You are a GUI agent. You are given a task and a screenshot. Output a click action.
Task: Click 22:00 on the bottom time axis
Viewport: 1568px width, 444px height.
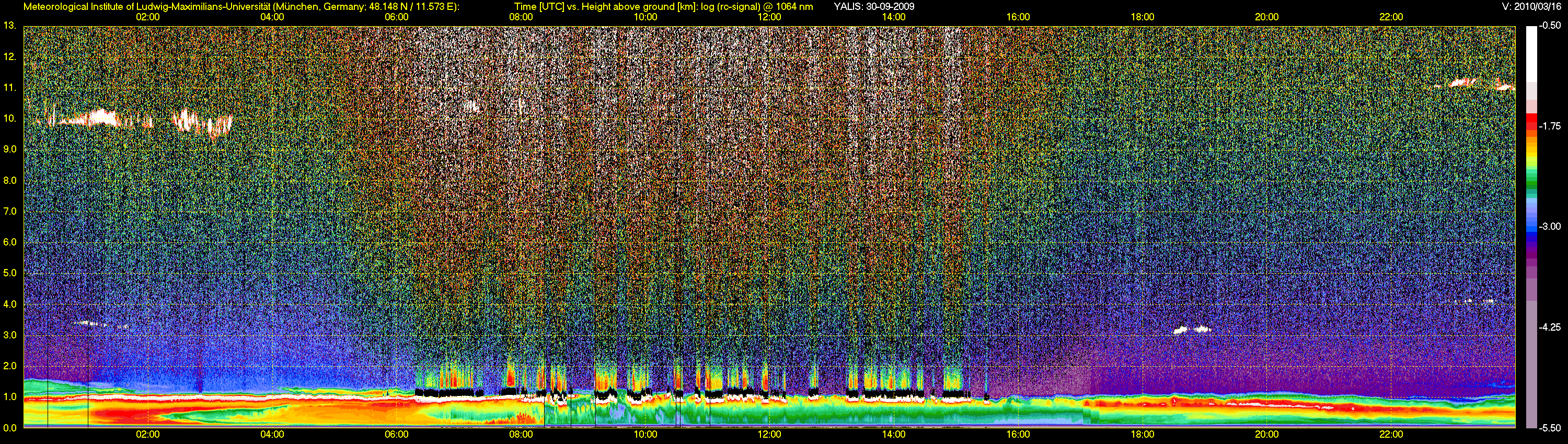click(1391, 434)
